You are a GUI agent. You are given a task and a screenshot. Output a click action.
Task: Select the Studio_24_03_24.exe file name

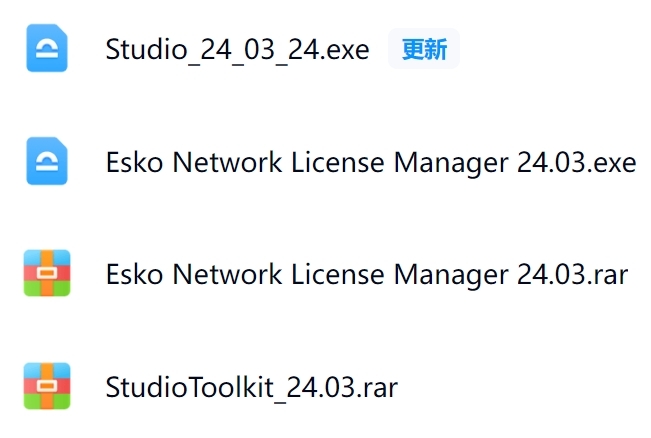237,49
